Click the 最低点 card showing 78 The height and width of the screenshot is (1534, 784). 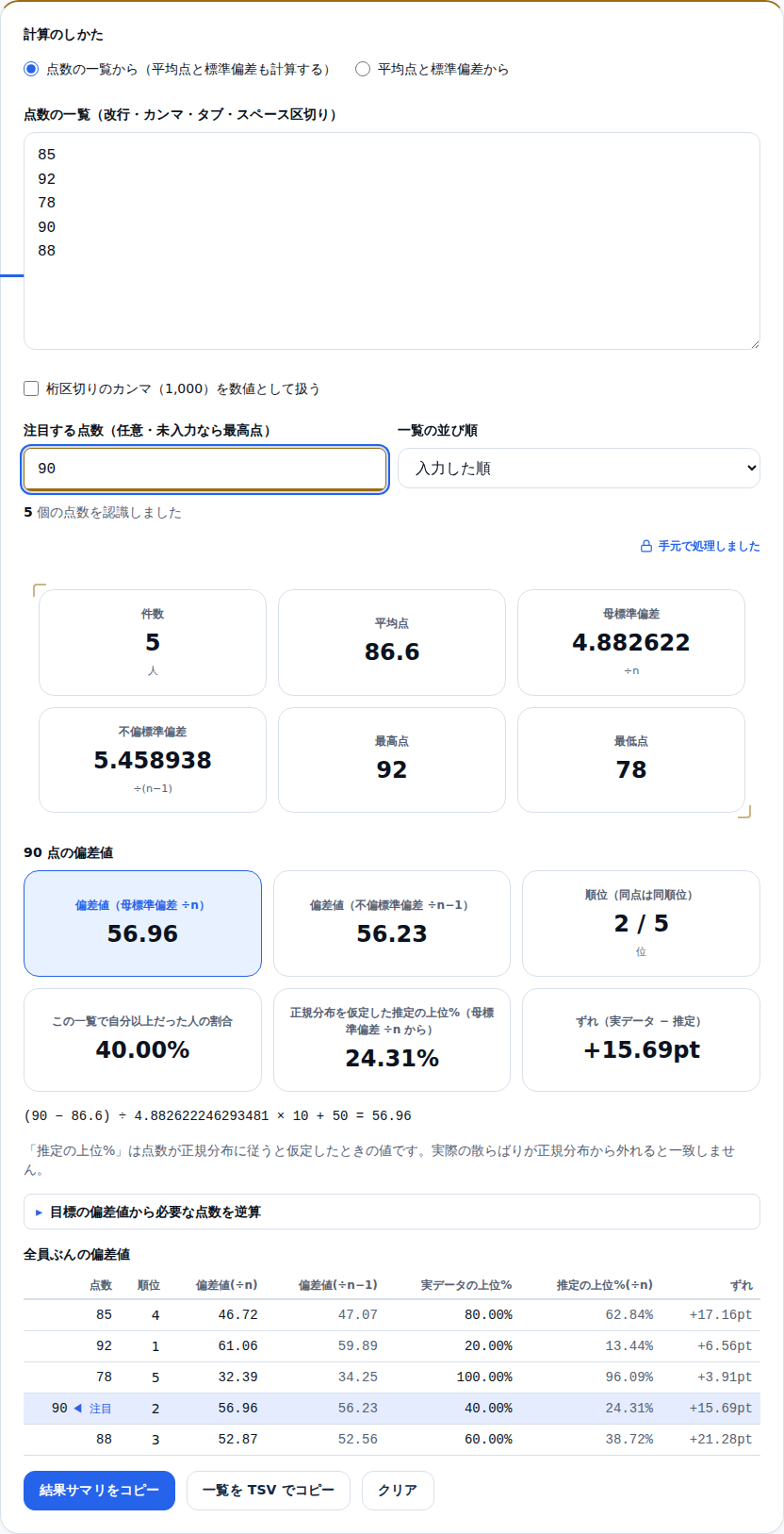click(x=631, y=760)
